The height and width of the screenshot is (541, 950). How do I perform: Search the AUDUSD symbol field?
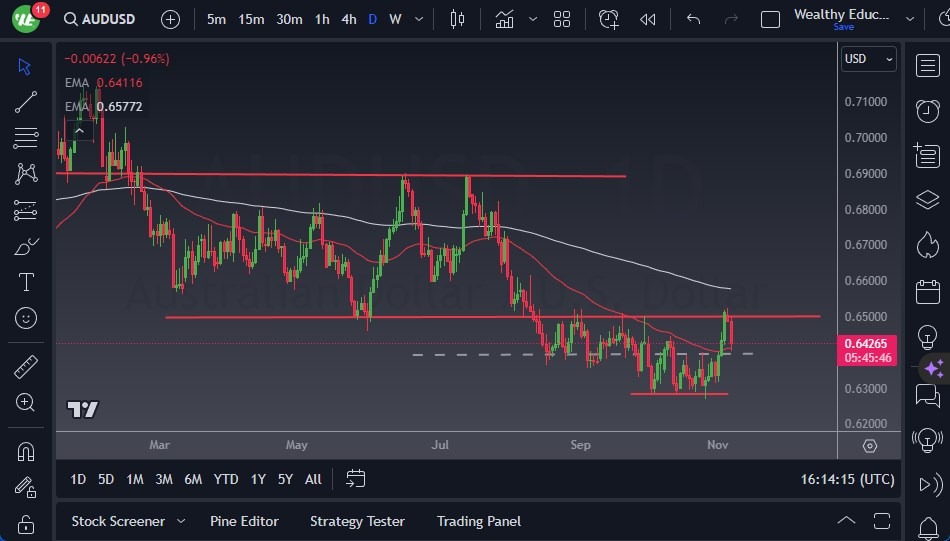point(101,19)
